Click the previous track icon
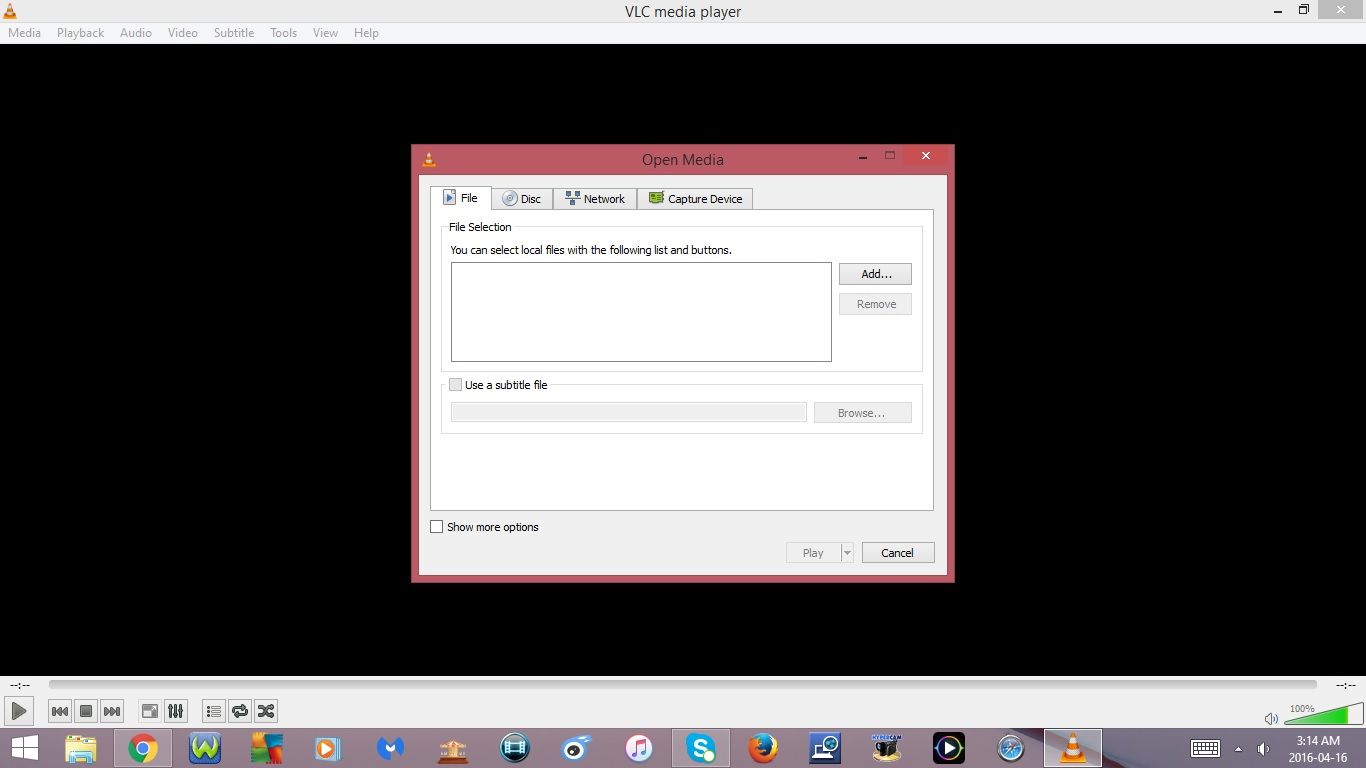Image resolution: width=1366 pixels, height=768 pixels. [x=60, y=710]
